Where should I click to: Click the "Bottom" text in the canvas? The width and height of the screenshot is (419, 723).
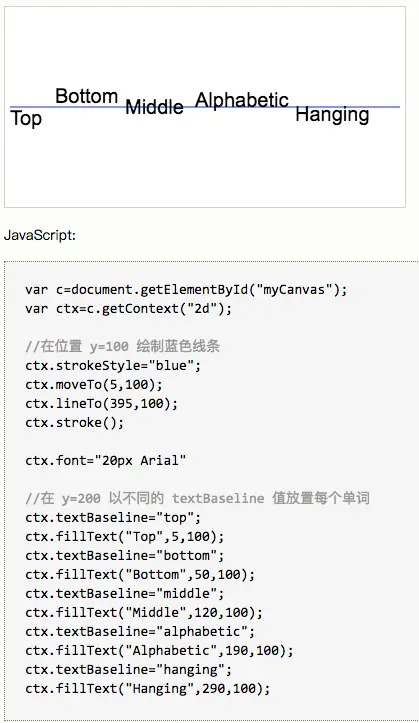87,96
